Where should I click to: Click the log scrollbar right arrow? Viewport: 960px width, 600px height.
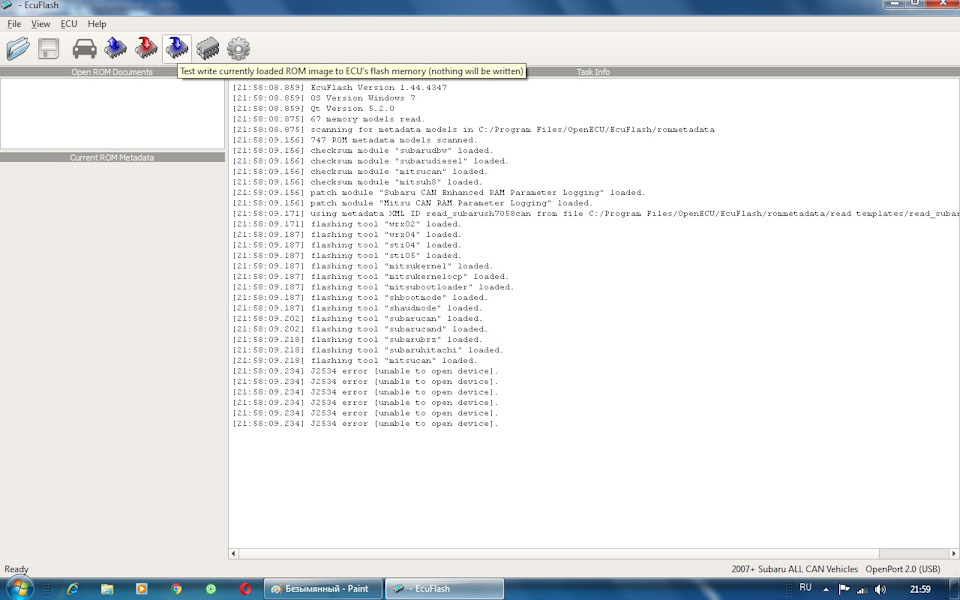(x=954, y=553)
